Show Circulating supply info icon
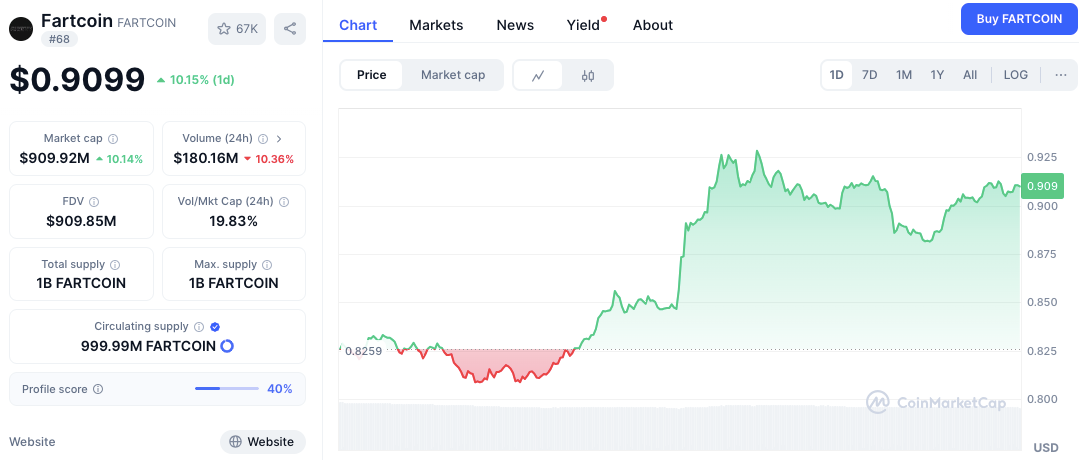 (x=199, y=327)
